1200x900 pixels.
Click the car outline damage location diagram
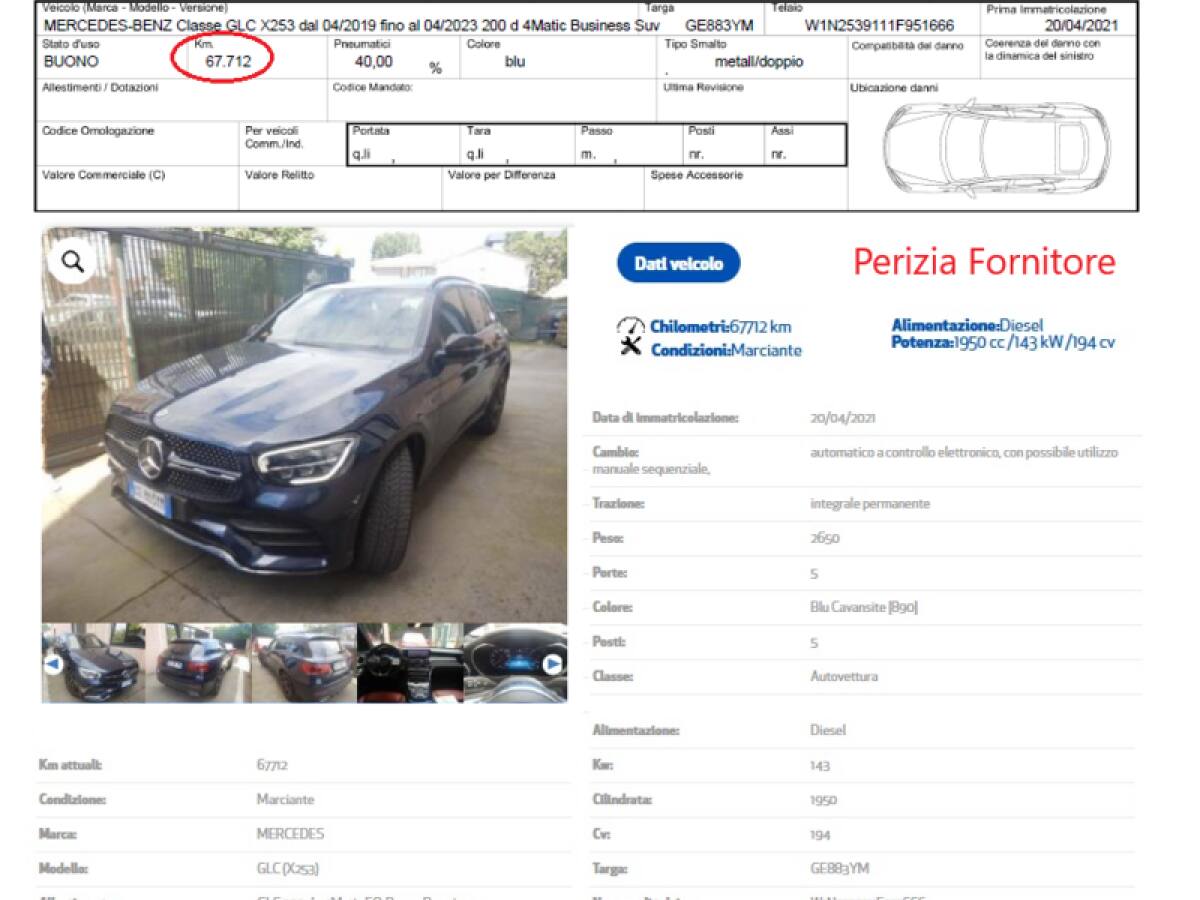[x=995, y=148]
